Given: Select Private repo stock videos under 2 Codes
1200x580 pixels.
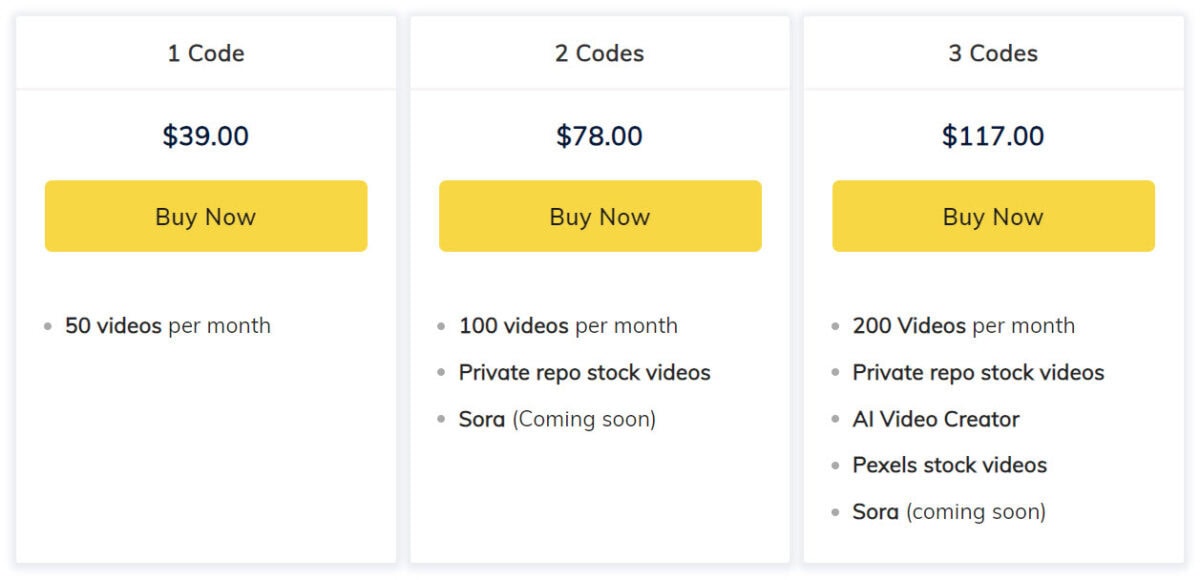Looking at the screenshot, I should click(x=585, y=372).
